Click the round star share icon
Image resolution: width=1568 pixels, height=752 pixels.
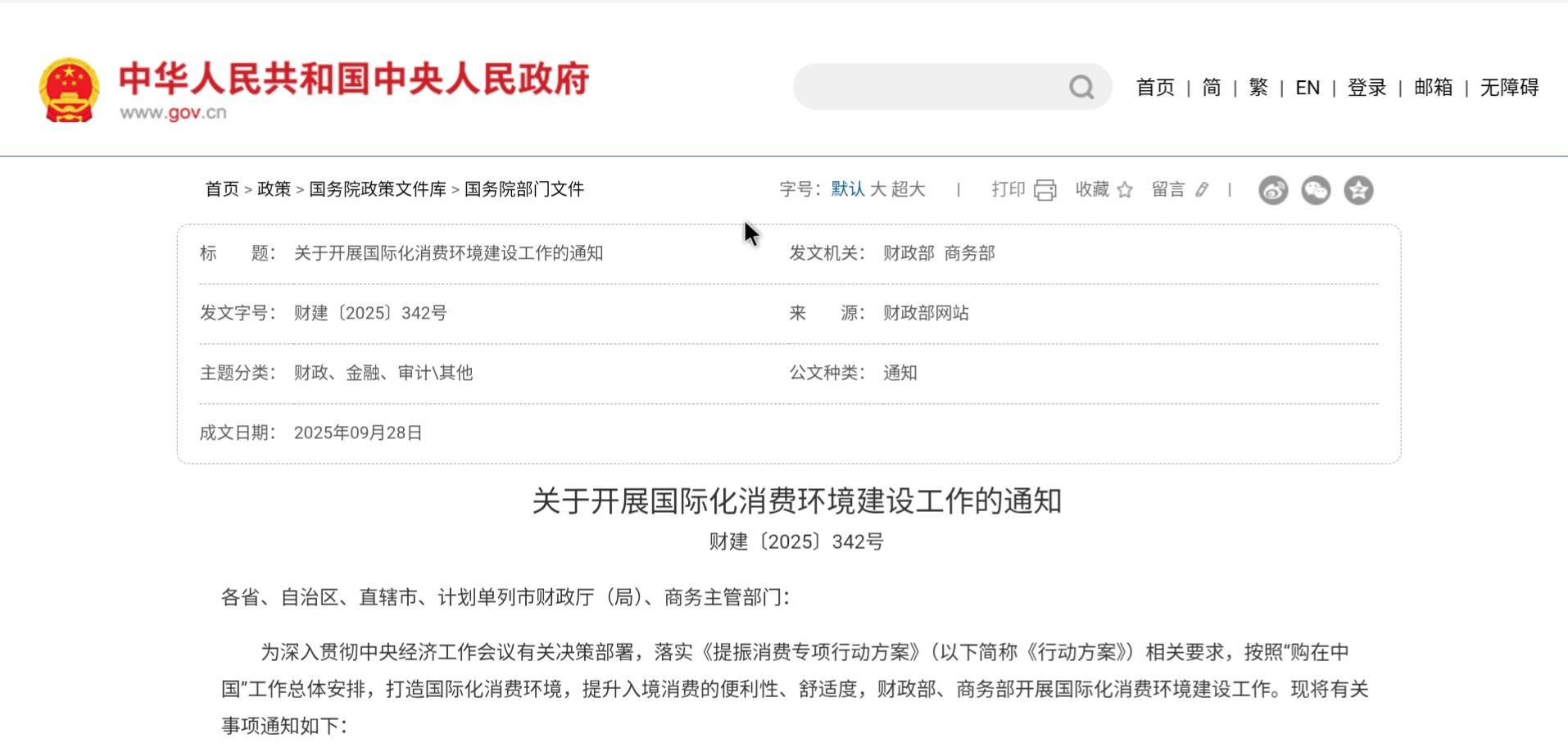tap(1358, 190)
